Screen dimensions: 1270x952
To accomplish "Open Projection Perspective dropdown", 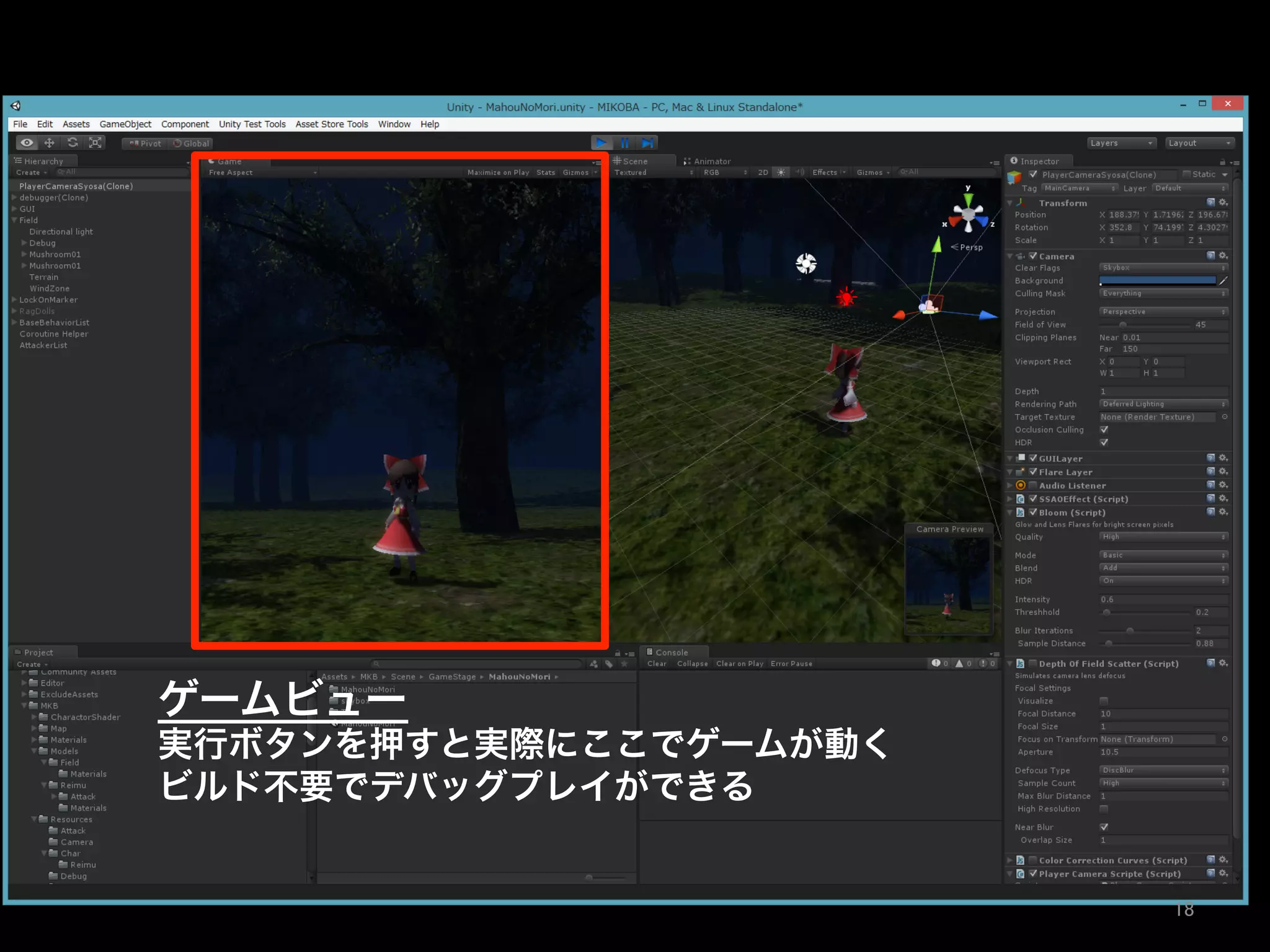I will [1164, 312].
